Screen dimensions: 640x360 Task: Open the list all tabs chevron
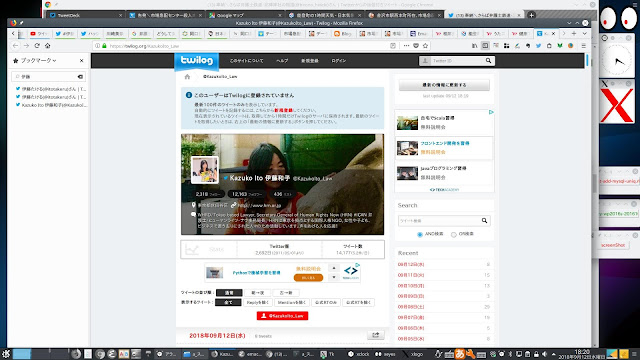coord(584,33)
